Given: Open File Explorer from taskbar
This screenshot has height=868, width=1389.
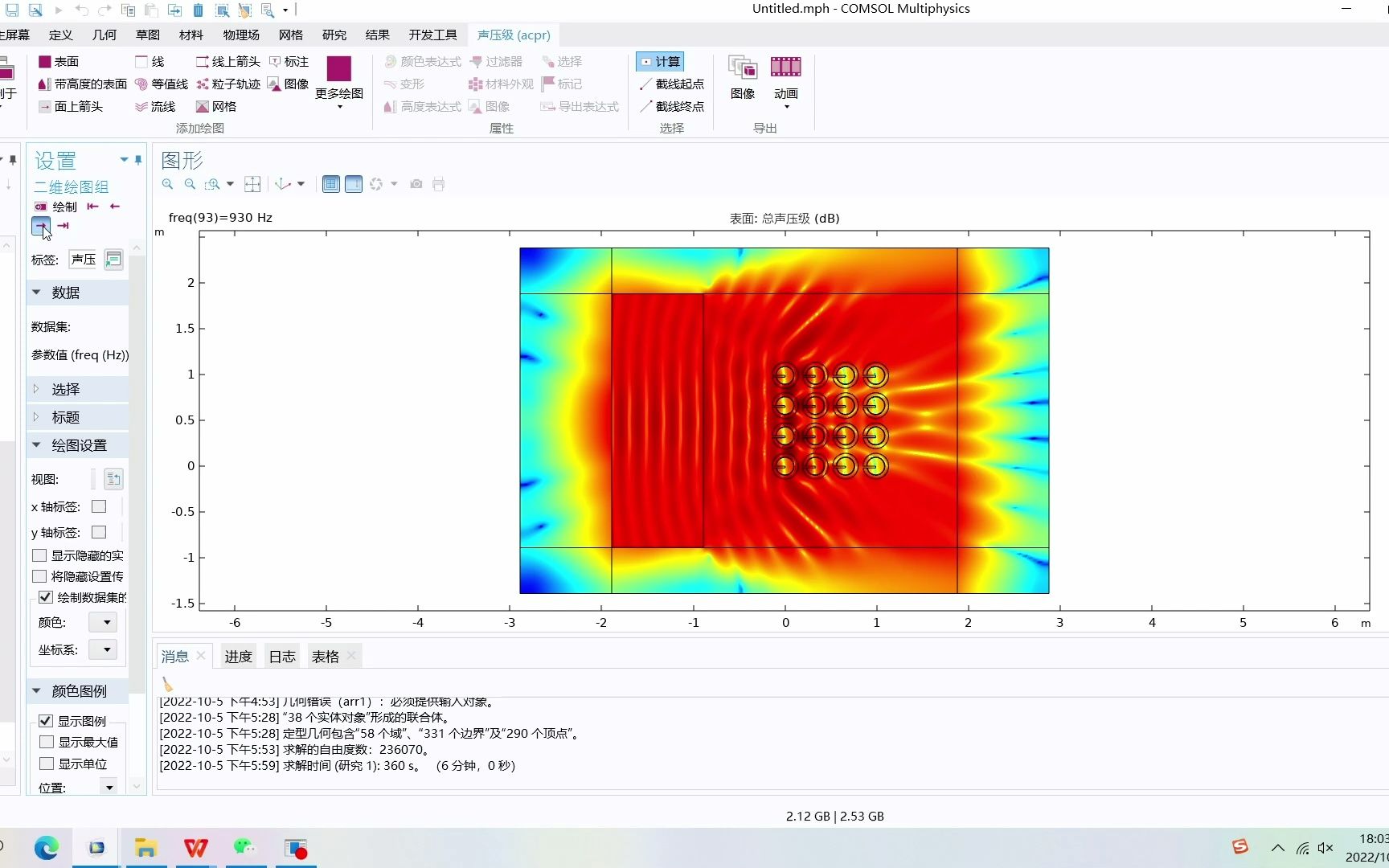Looking at the screenshot, I should [145, 848].
